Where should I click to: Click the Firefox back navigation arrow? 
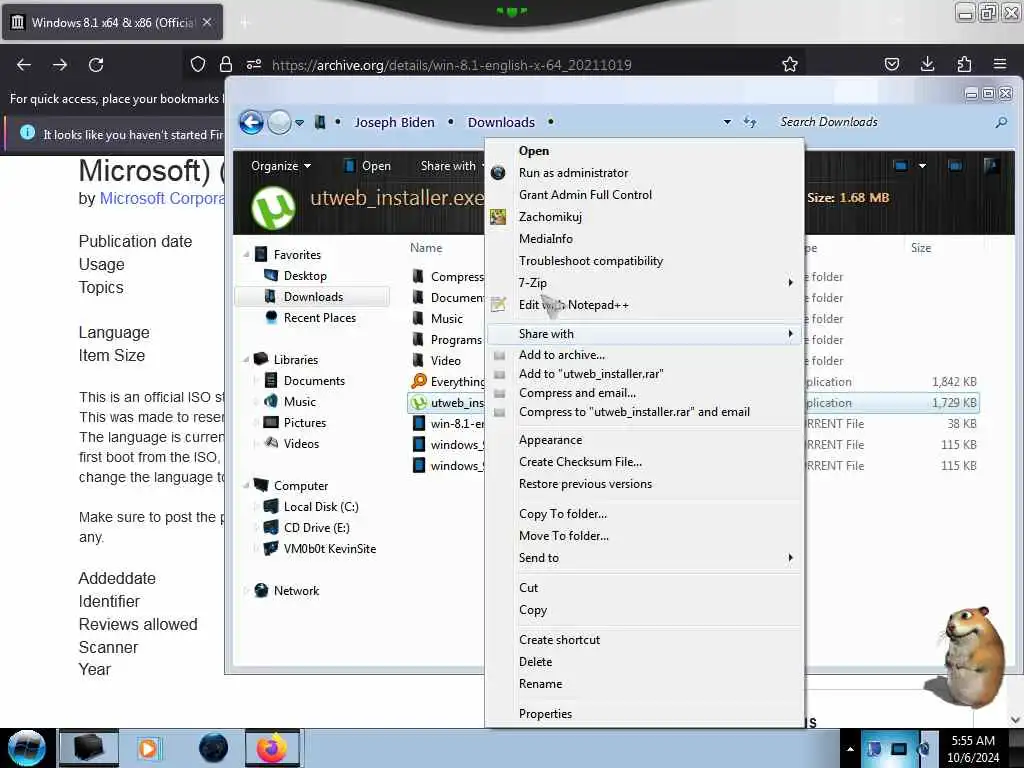click(x=24, y=65)
